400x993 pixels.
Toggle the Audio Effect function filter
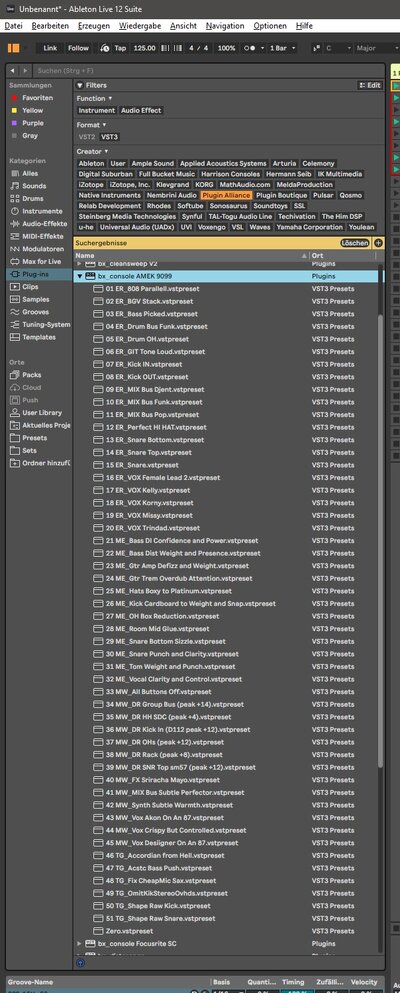[142, 110]
